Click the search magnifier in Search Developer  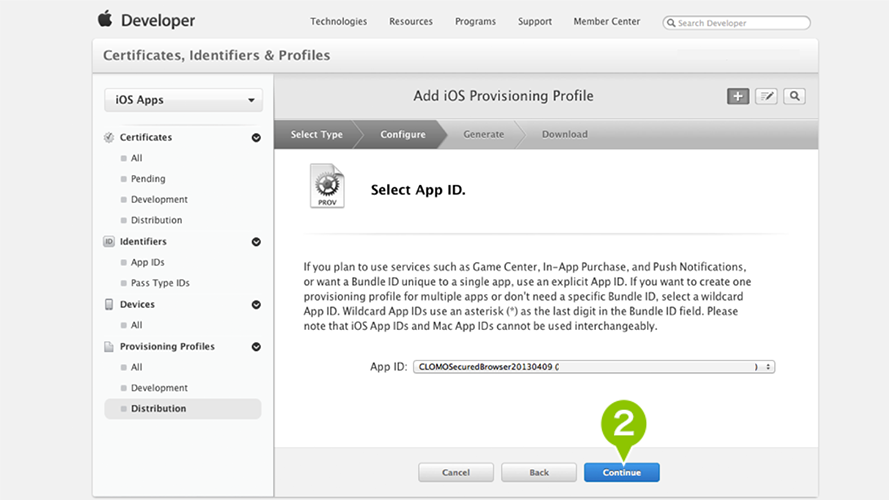pyautogui.click(x=671, y=23)
